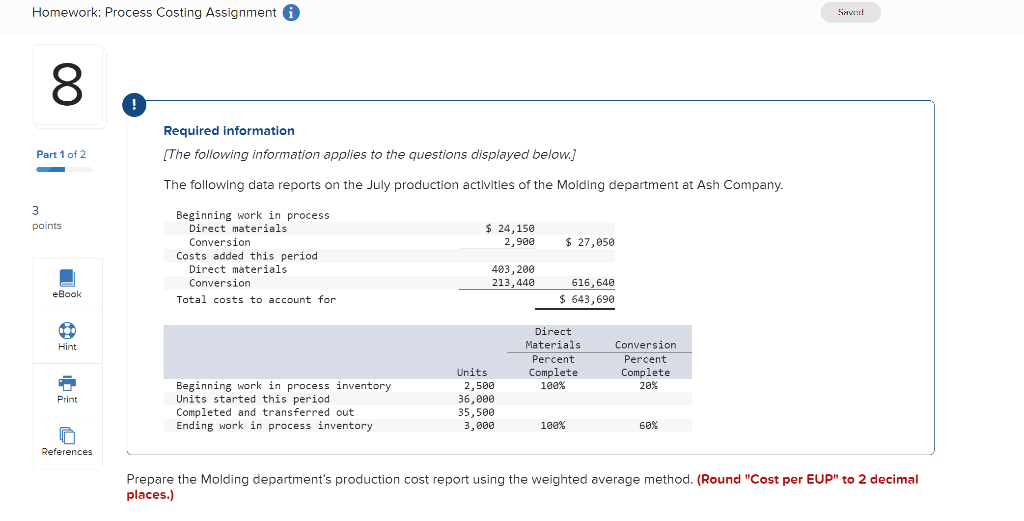This screenshot has width=1024, height=521.
Task: Click the Direct Materials column header
Action: pos(553,338)
